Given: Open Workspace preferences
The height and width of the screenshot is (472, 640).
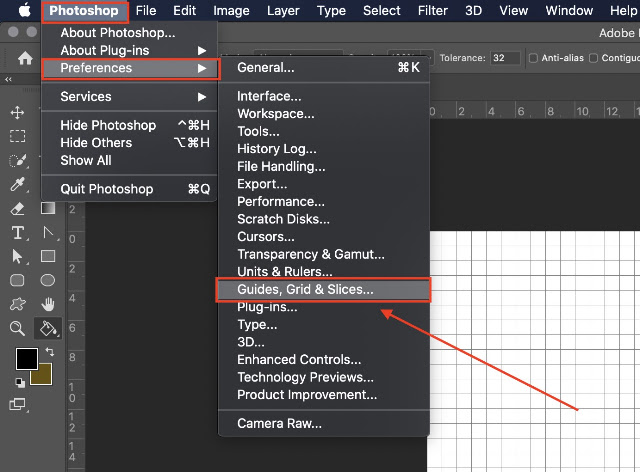Looking at the screenshot, I should click(x=324, y=114).
